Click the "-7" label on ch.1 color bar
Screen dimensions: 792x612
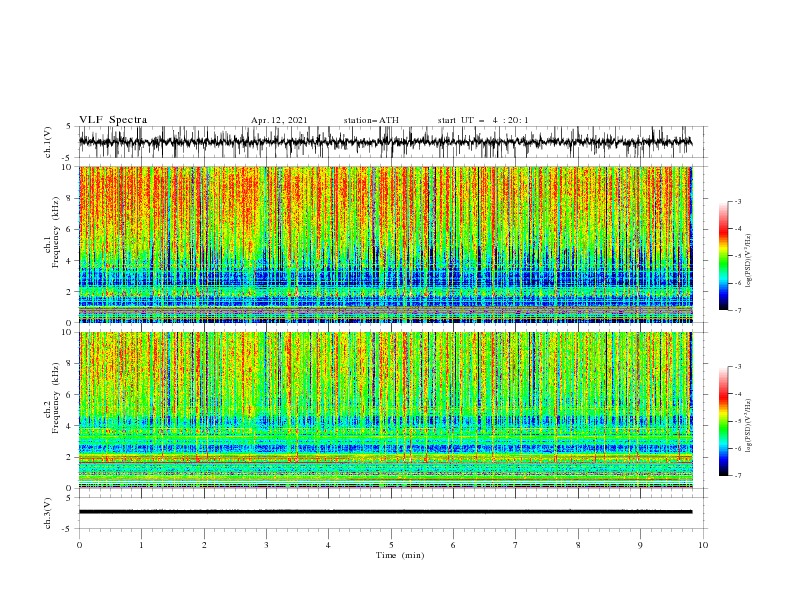click(737, 310)
